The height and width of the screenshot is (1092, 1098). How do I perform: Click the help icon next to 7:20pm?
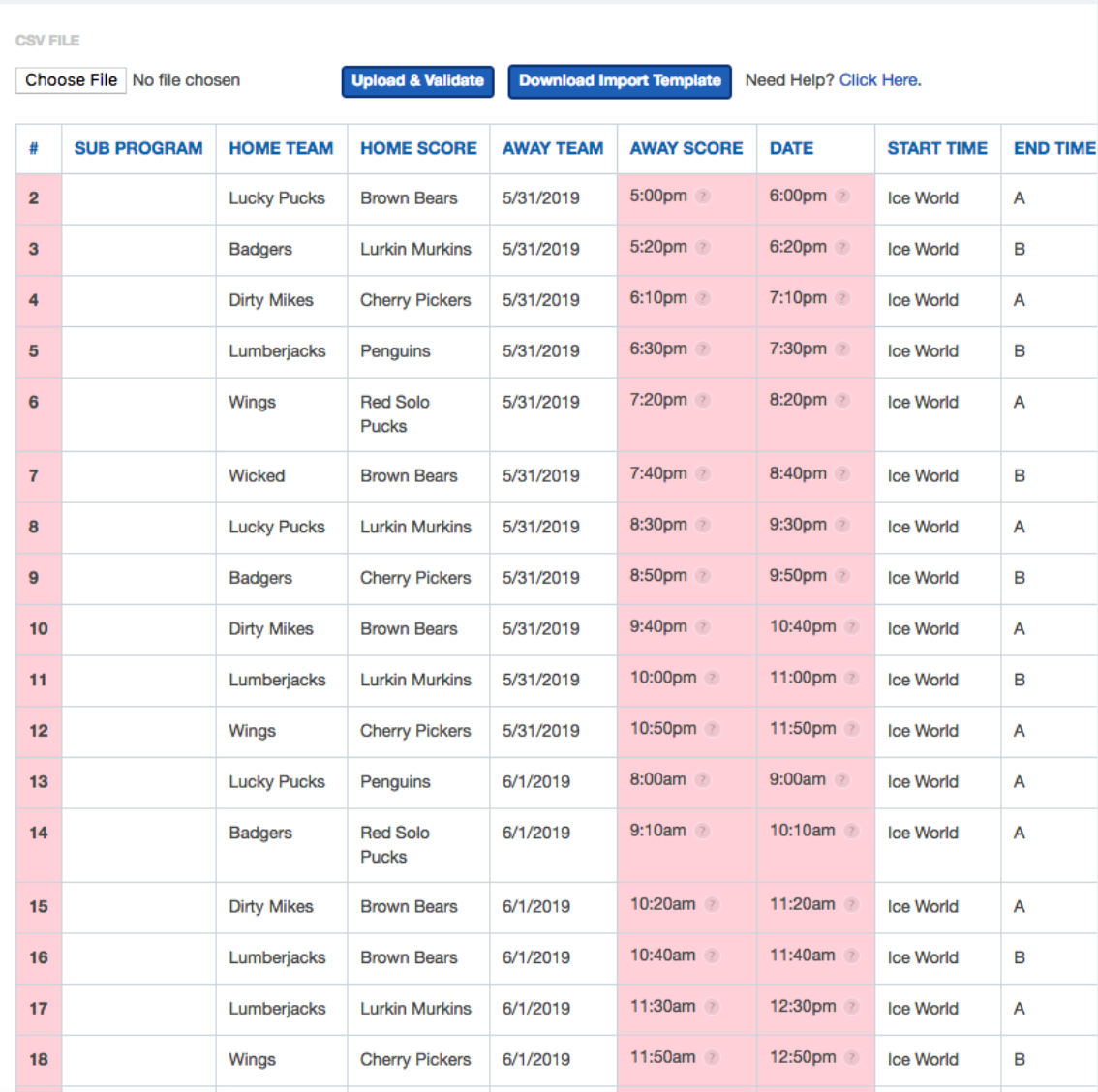(702, 401)
